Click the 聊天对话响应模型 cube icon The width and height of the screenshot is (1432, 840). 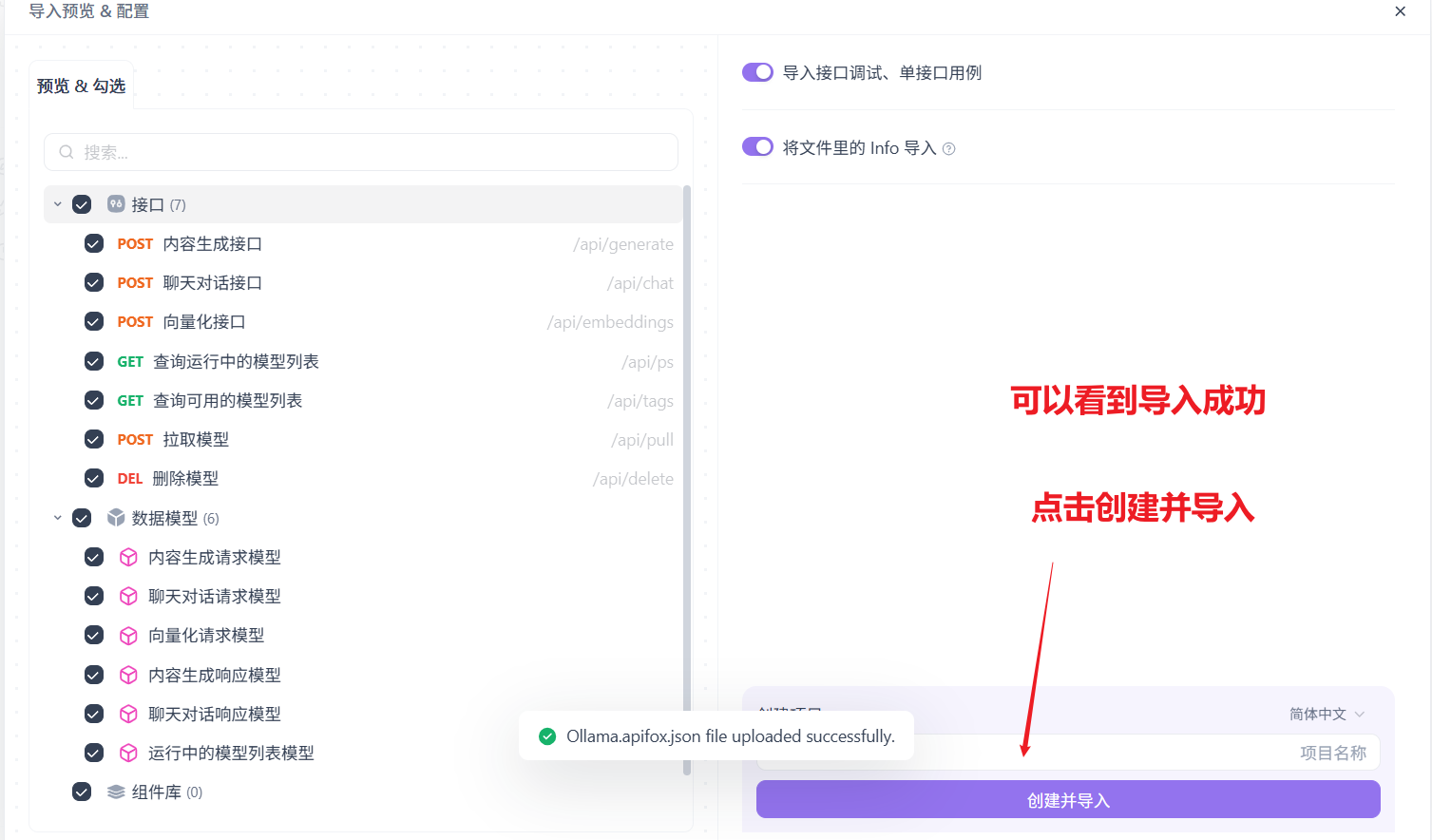[x=128, y=714]
